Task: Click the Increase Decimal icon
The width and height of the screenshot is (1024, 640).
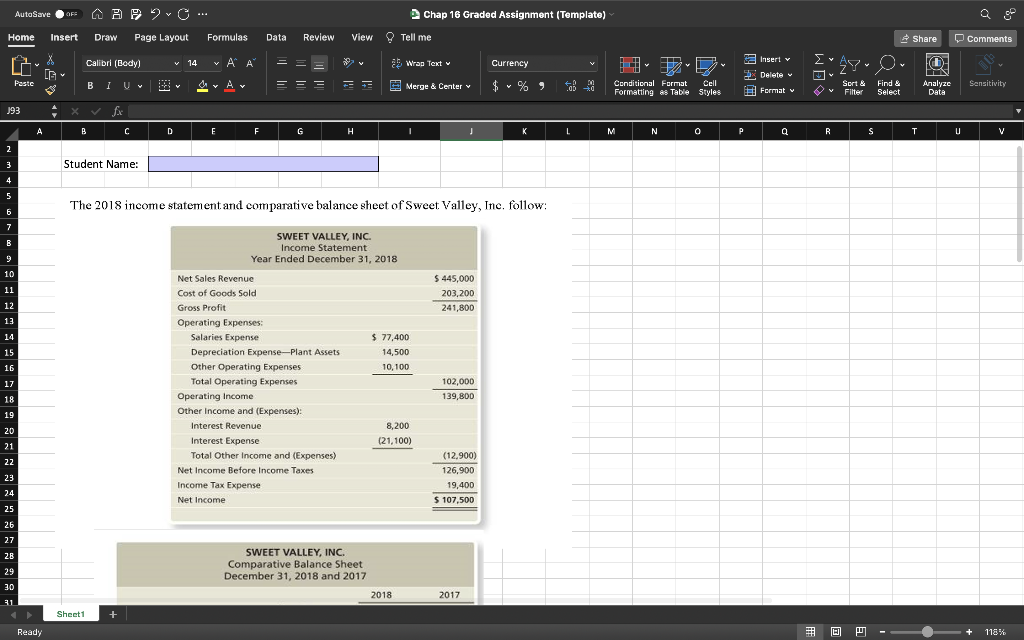Action: coord(570,86)
